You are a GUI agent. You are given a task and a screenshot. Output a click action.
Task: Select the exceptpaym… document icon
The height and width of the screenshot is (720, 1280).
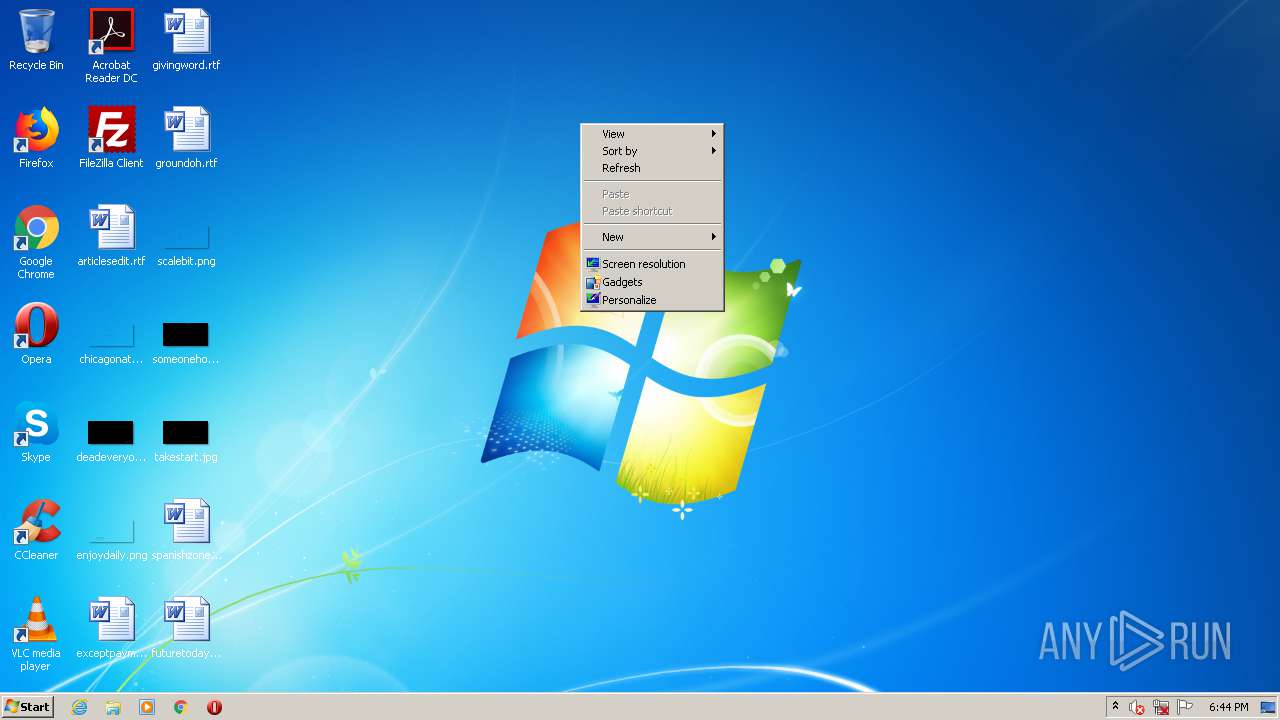[x=111, y=628]
